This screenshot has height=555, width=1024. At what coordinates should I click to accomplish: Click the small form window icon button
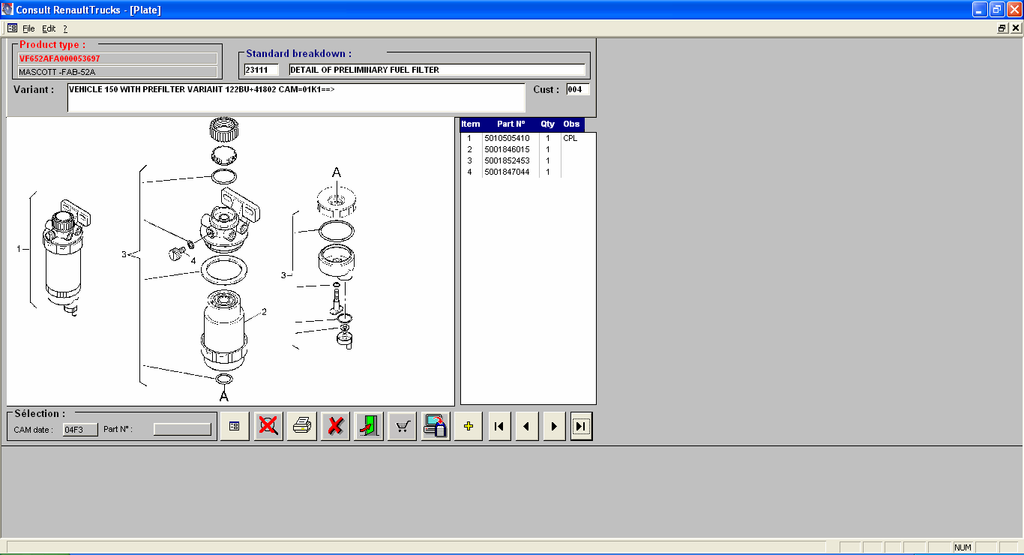point(234,426)
